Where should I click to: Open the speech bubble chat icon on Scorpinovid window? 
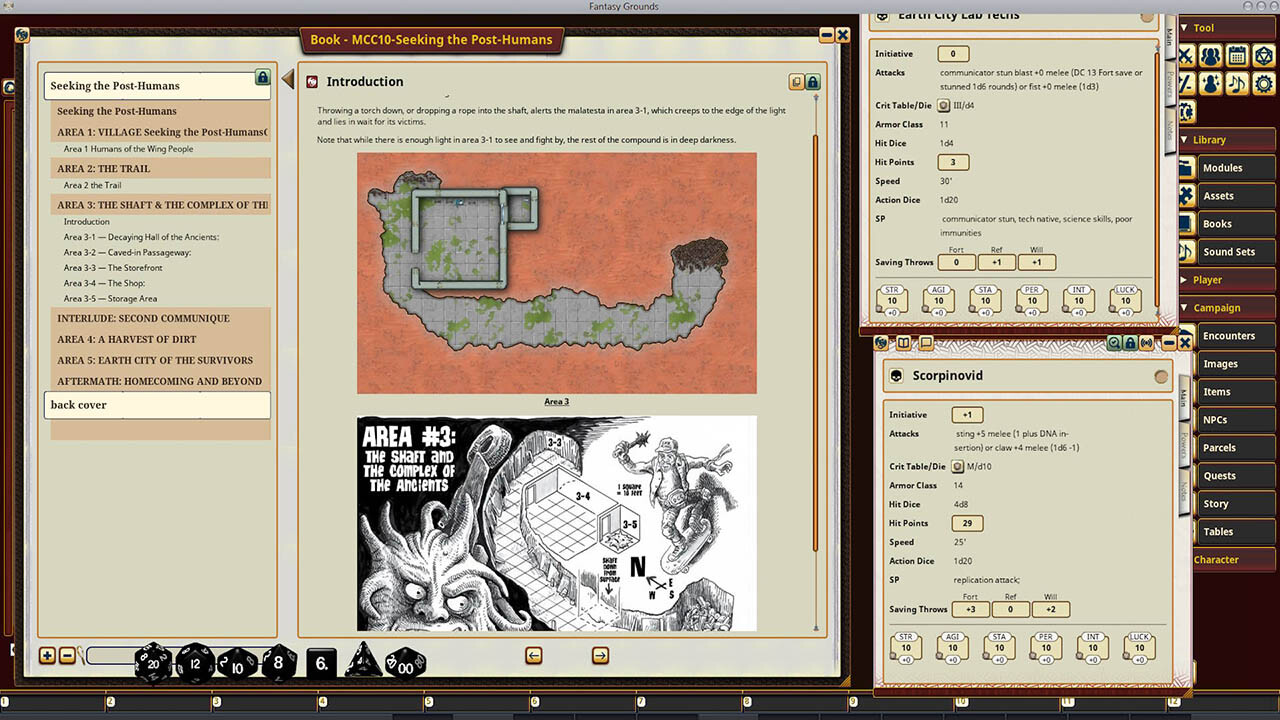[x=926, y=343]
